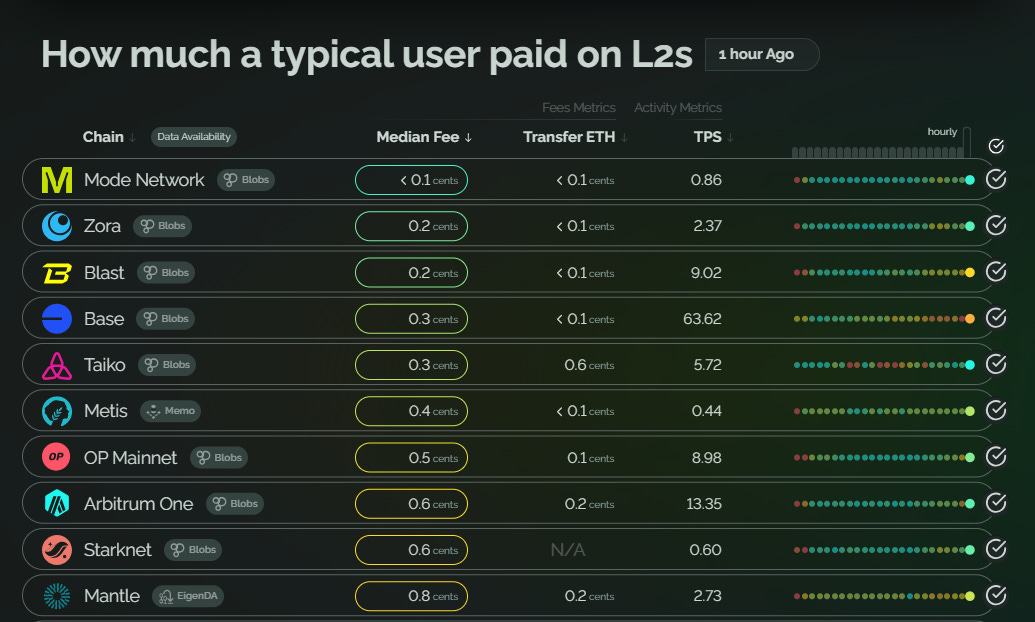Toggle the Zora row checkmark
The image size is (1035, 622).
(x=996, y=226)
